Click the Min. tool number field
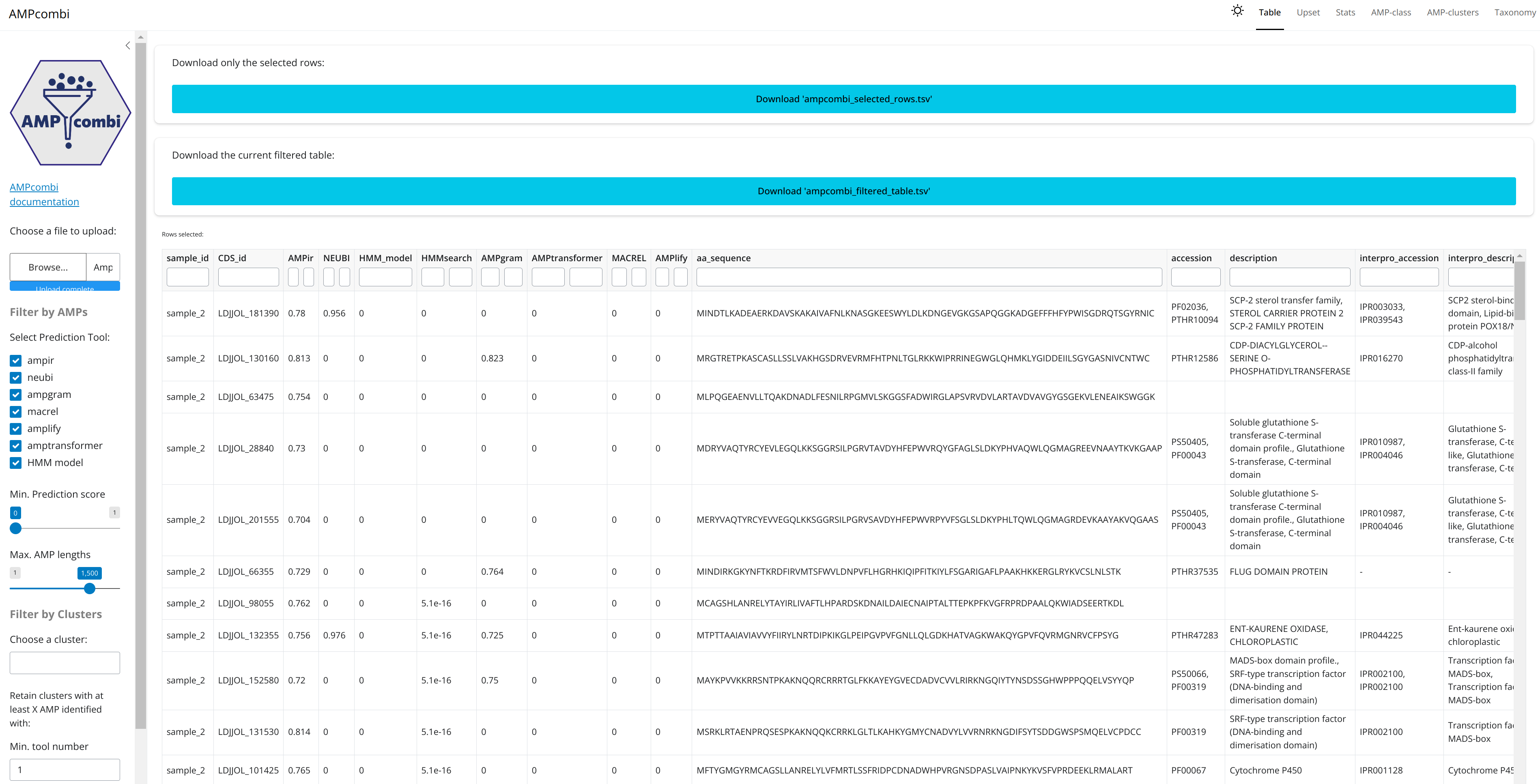The image size is (1540, 784). point(65,770)
